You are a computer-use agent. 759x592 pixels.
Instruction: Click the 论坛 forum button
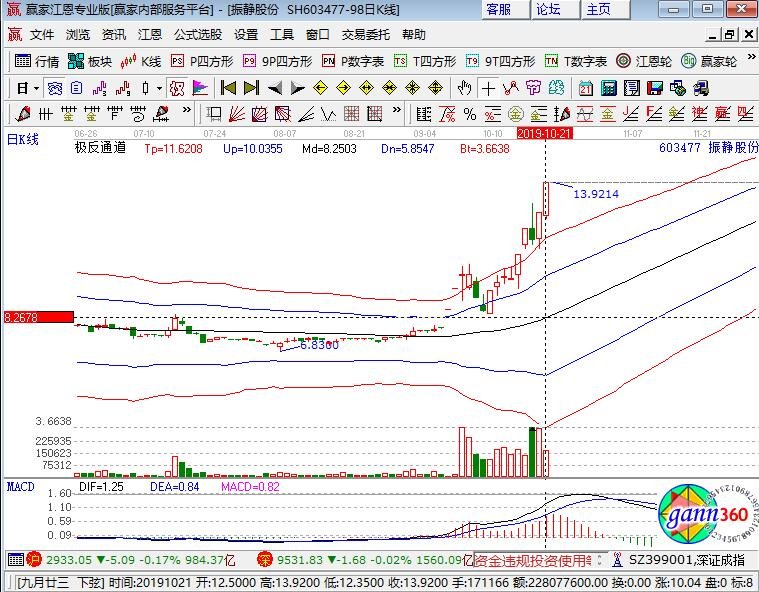tap(555, 9)
